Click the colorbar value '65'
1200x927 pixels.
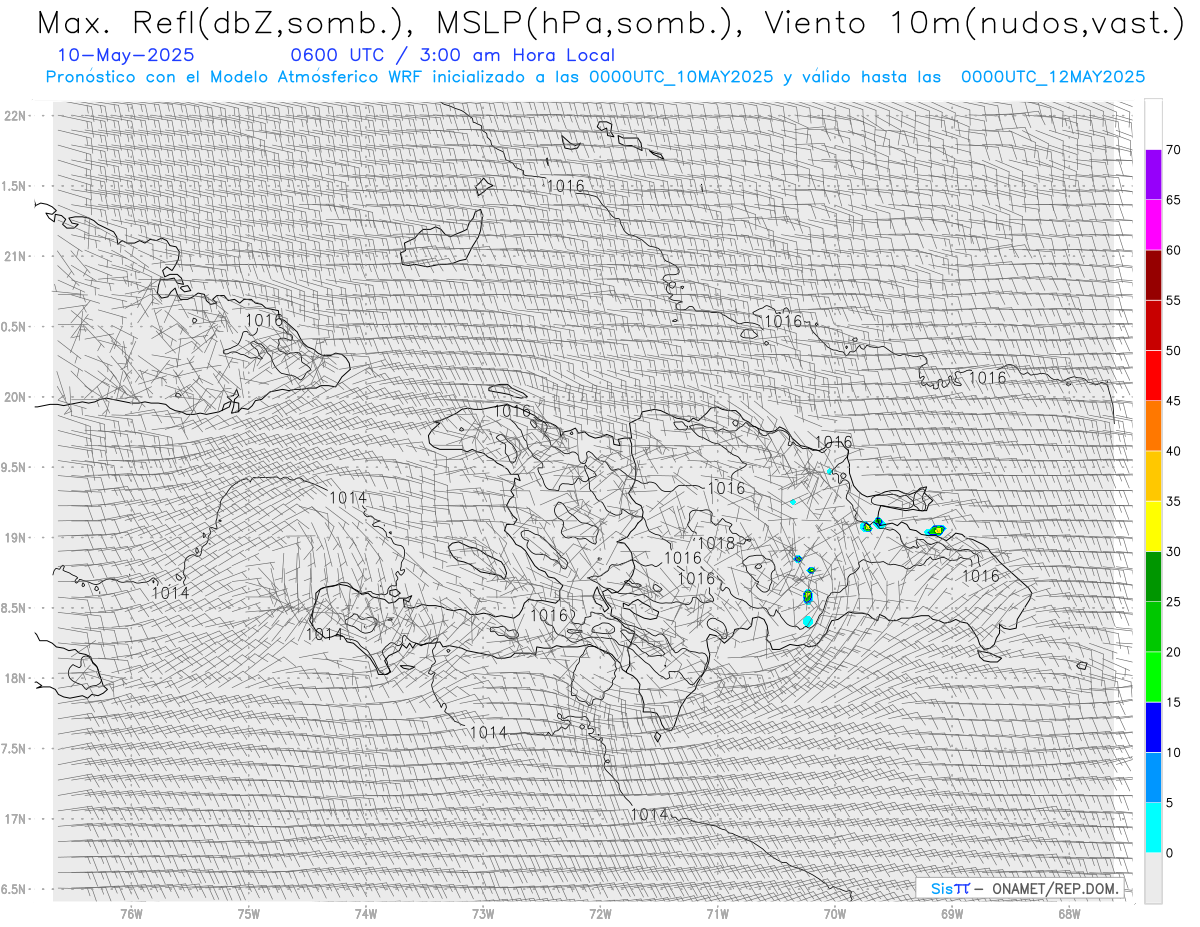[1173, 200]
